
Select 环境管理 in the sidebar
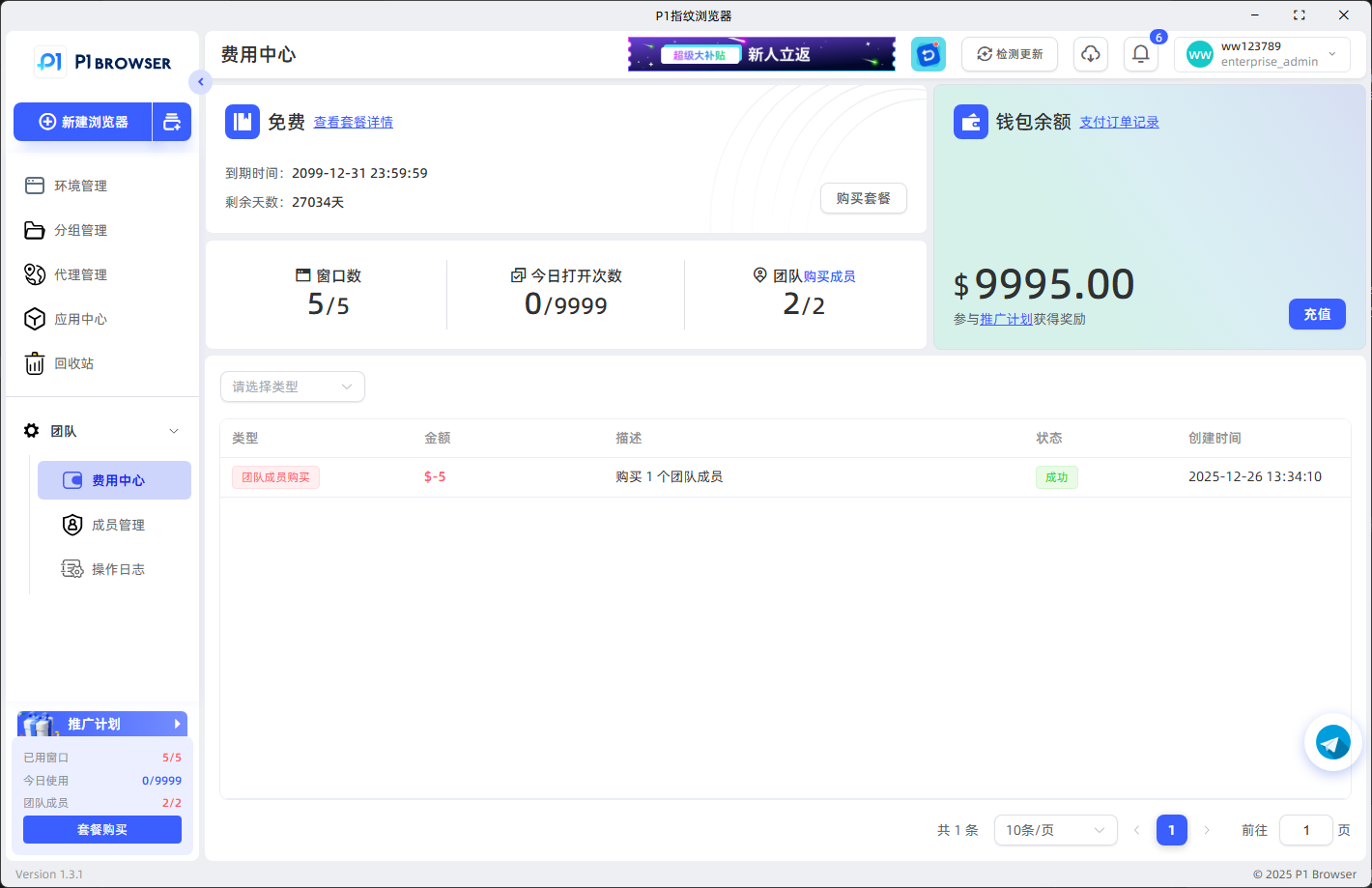(x=80, y=186)
